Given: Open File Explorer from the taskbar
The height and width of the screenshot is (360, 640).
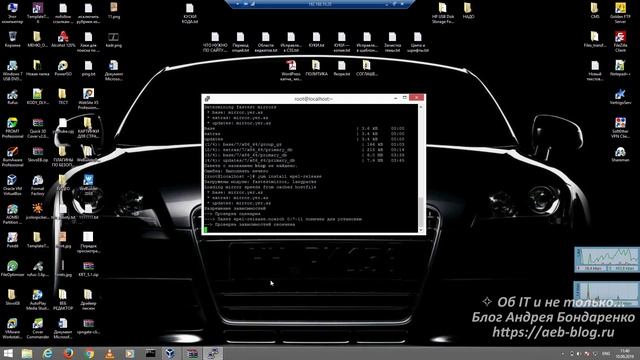Looking at the screenshot, I should pyautogui.click(x=27, y=353).
